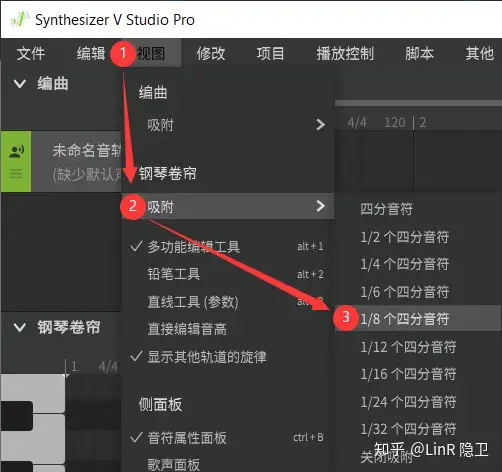Choose 1/2 个四分音符 snap option
Screen dimensions: 502x472
click(x=418, y=237)
